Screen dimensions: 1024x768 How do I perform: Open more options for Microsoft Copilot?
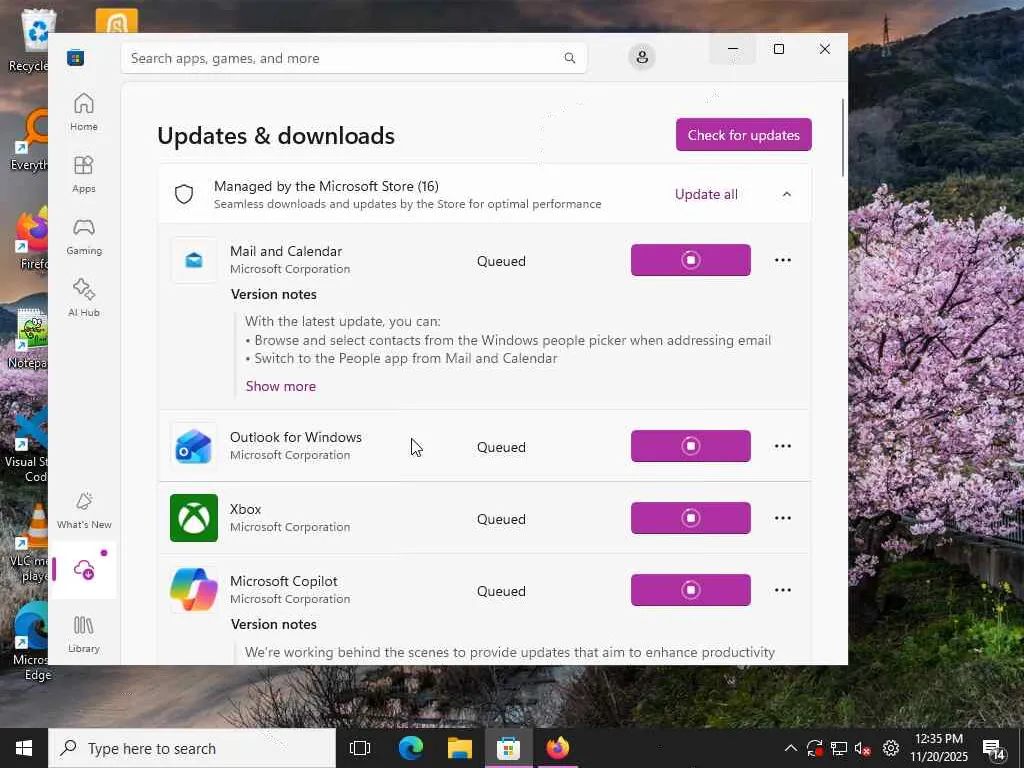782,590
